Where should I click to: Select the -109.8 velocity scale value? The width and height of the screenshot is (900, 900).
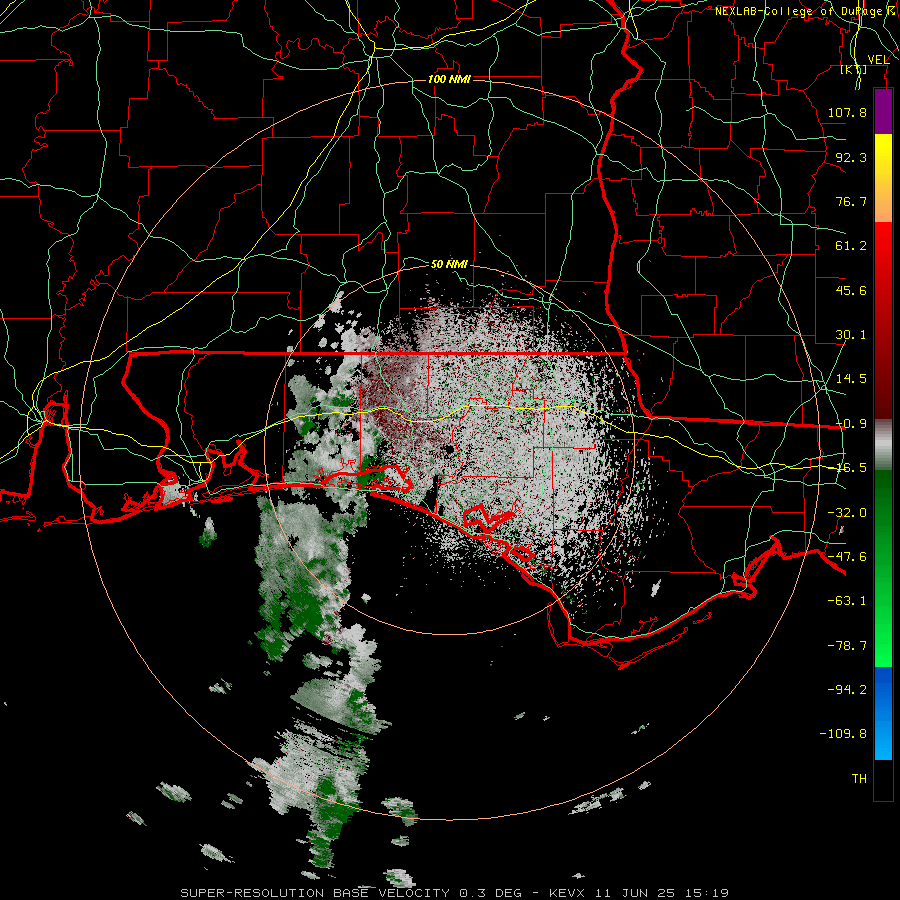pos(843,734)
